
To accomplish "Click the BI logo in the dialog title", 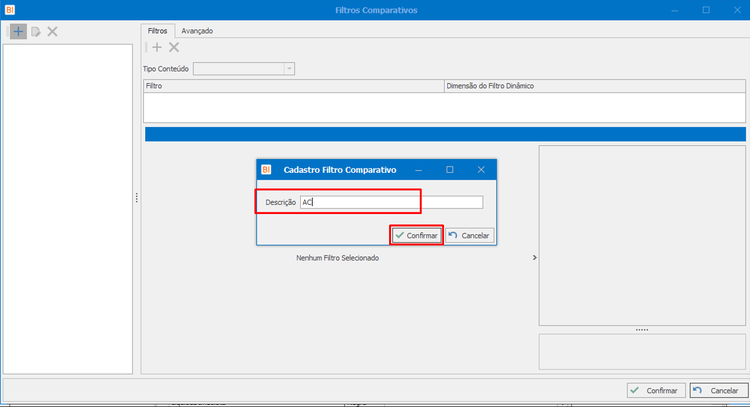I will tap(266, 170).
